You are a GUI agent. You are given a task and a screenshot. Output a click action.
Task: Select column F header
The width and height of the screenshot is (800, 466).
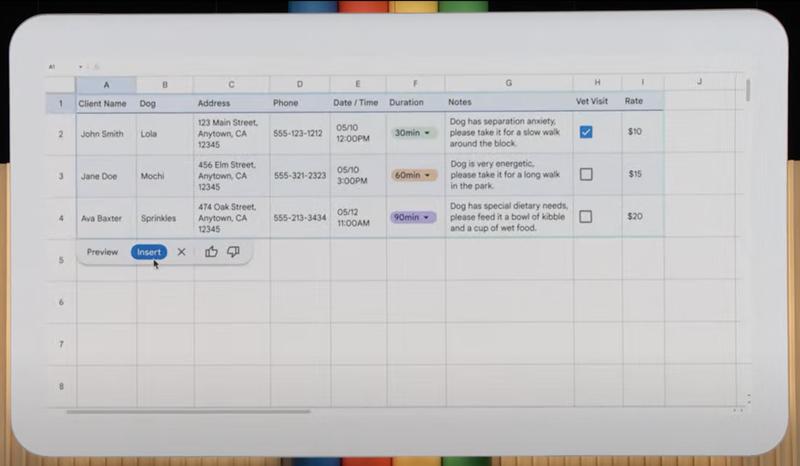click(415, 83)
